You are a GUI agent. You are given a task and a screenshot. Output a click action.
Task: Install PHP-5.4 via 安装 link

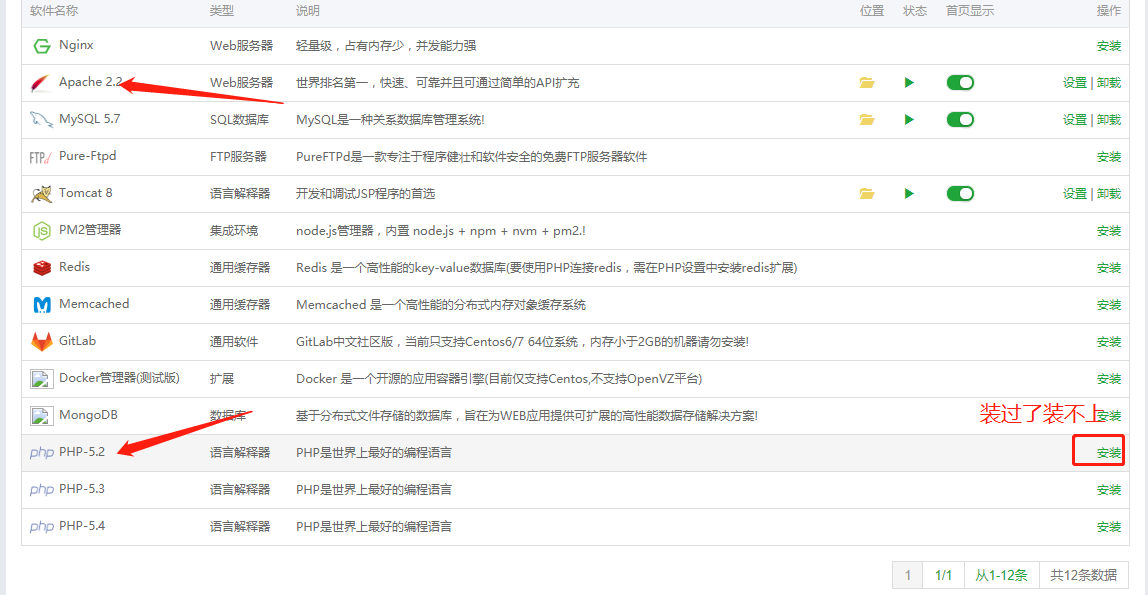(x=1108, y=527)
